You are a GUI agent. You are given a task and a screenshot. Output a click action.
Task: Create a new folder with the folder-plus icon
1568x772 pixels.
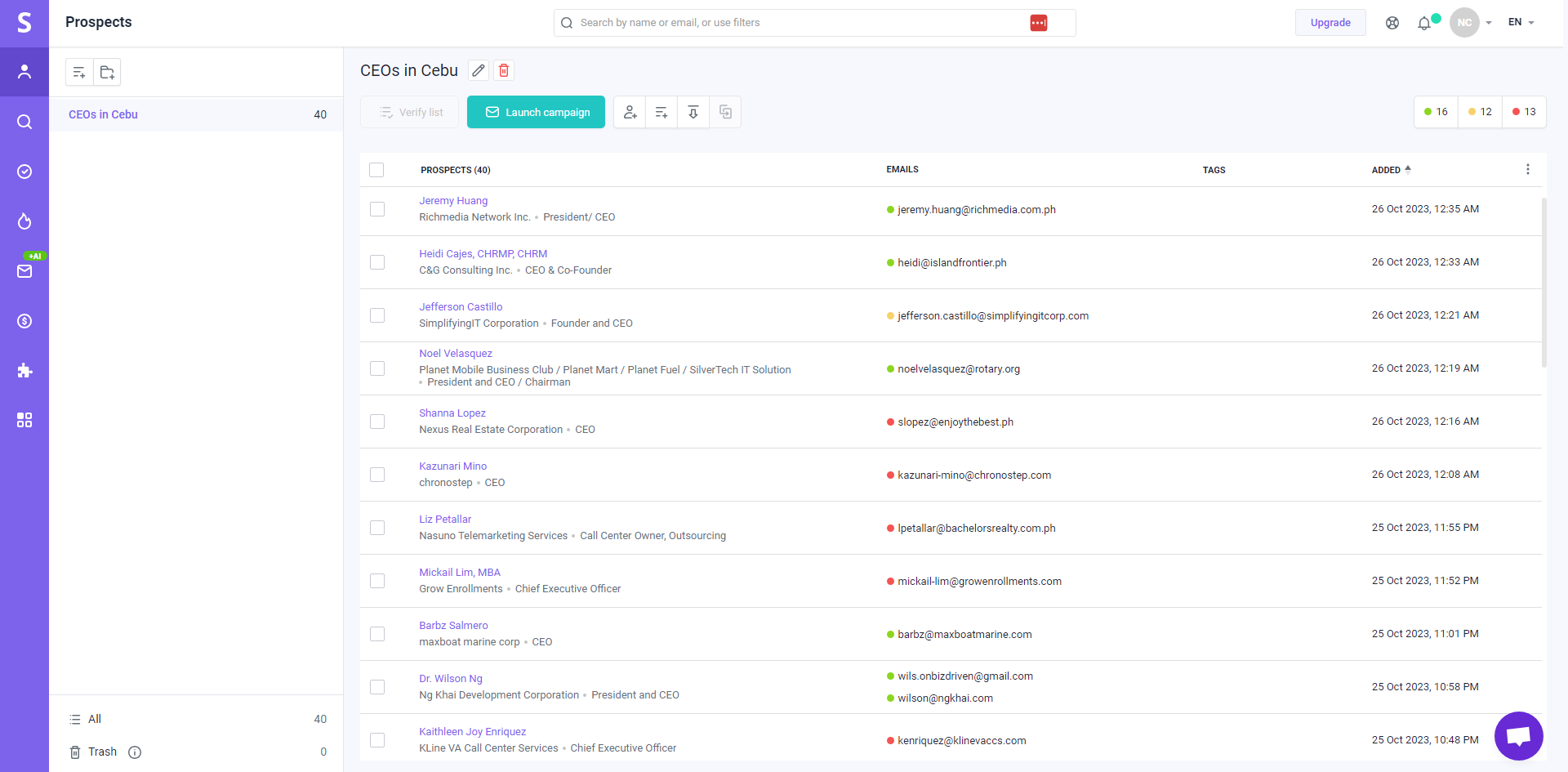click(x=107, y=73)
